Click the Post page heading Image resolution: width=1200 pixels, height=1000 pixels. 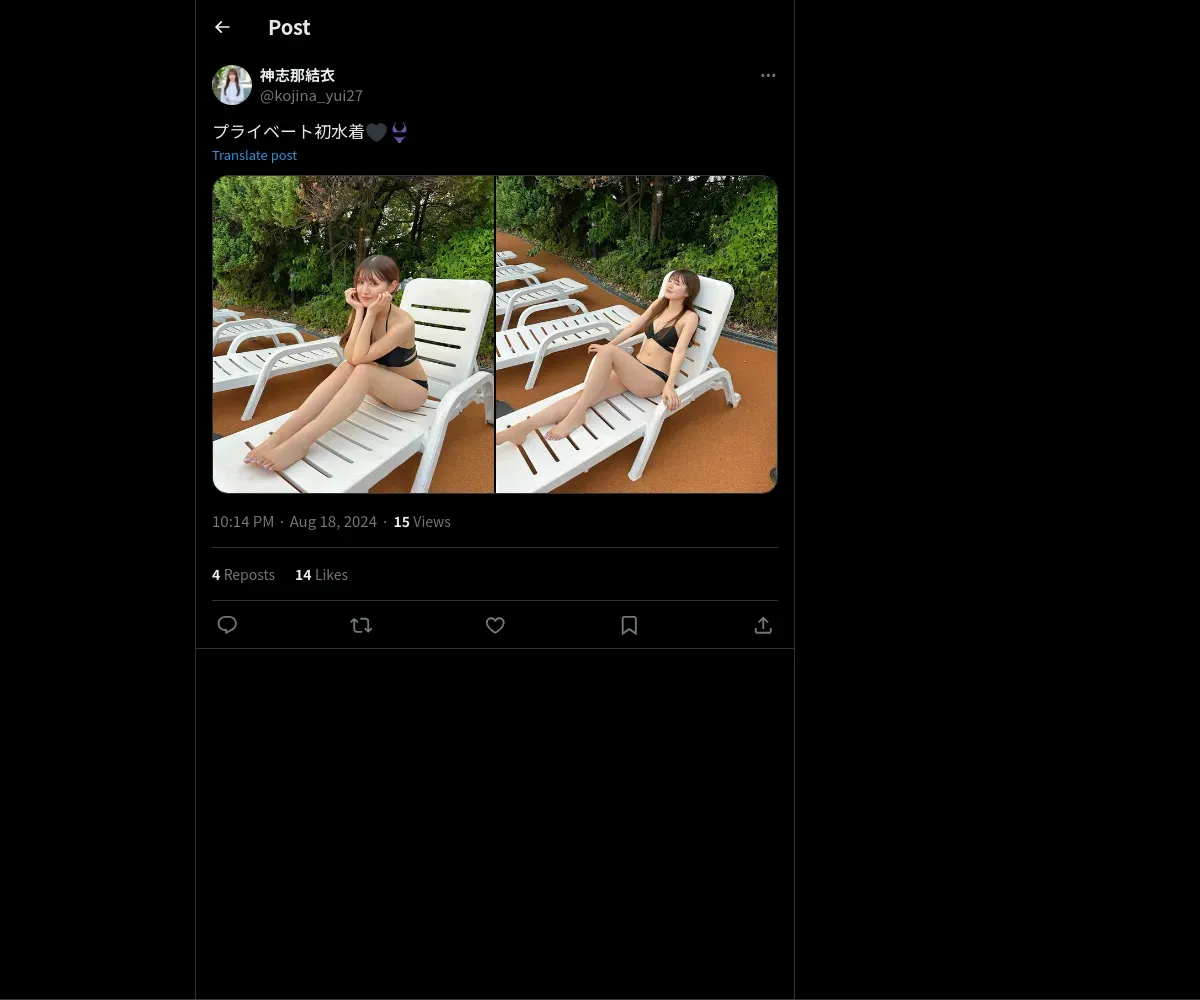tap(289, 28)
